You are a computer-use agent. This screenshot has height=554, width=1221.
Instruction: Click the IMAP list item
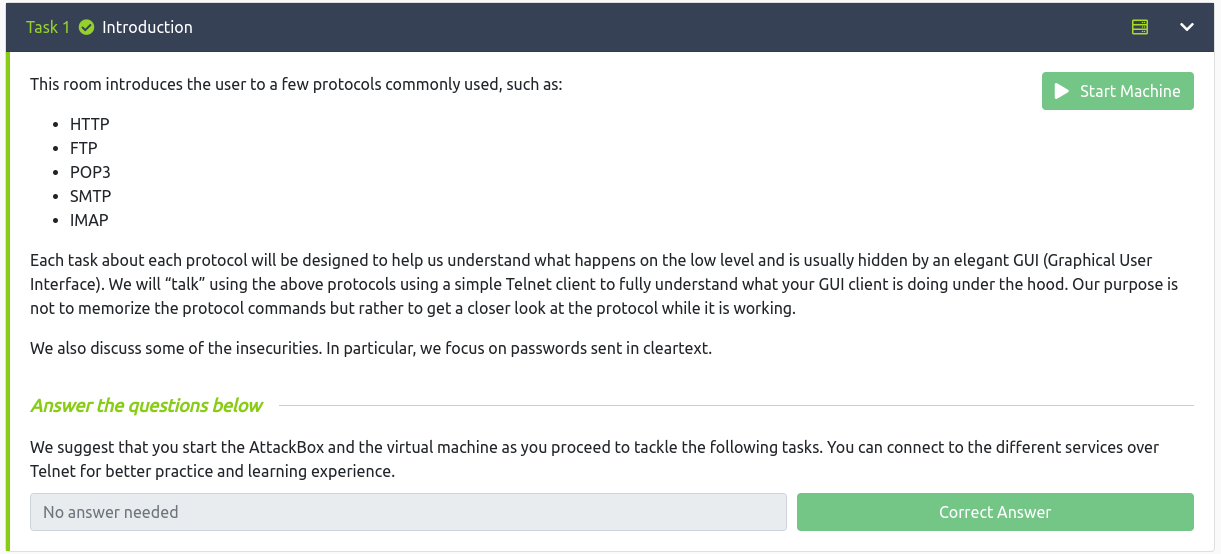(89, 220)
